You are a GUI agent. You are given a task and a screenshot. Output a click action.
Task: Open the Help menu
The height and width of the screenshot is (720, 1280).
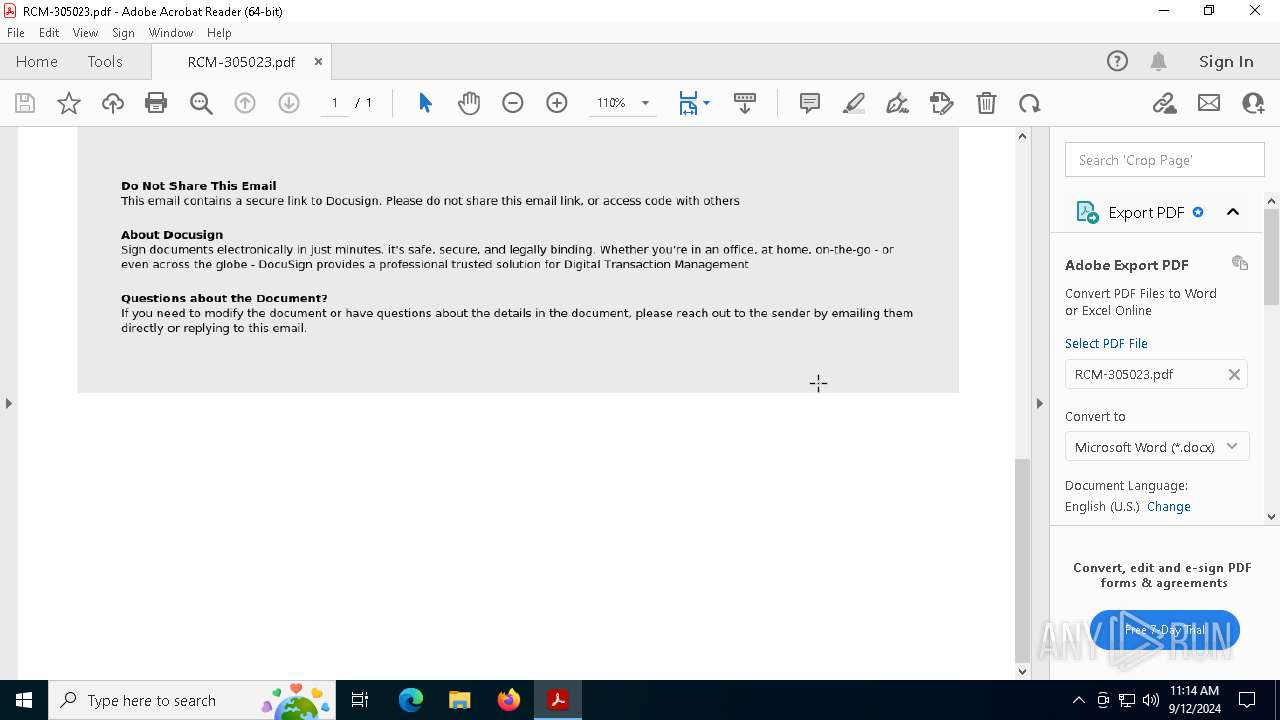pos(219,33)
